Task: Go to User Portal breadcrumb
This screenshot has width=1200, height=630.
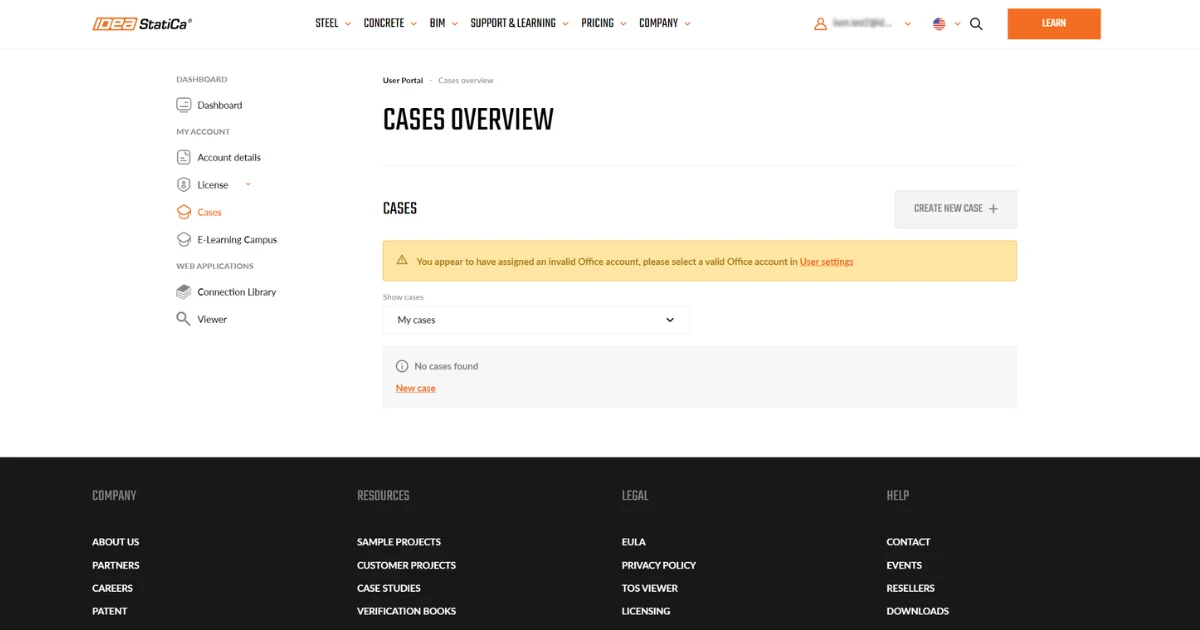Action: tap(403, 80)
